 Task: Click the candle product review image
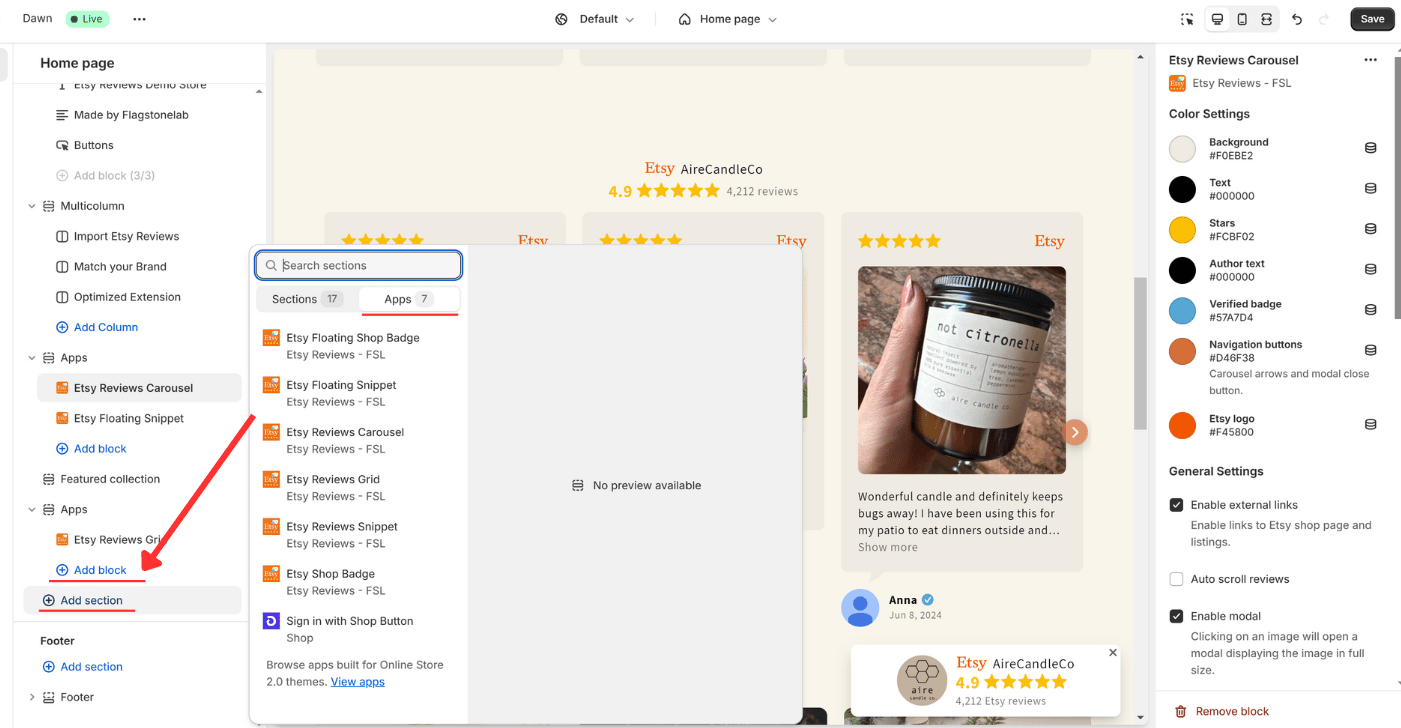point(962,370)
